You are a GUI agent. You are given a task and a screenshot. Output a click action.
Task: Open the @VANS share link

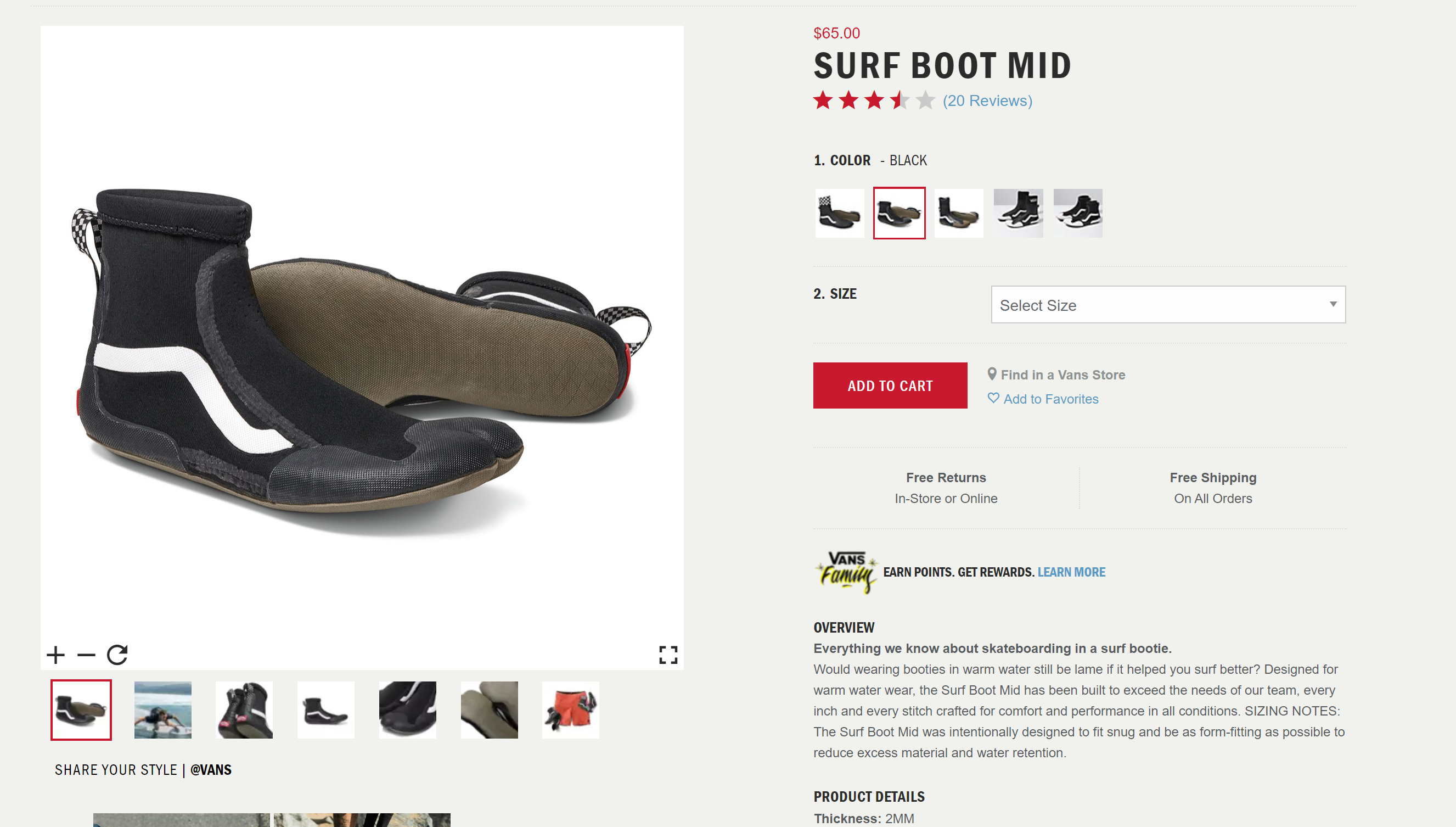pyautogui.click(x=211, y=770)
